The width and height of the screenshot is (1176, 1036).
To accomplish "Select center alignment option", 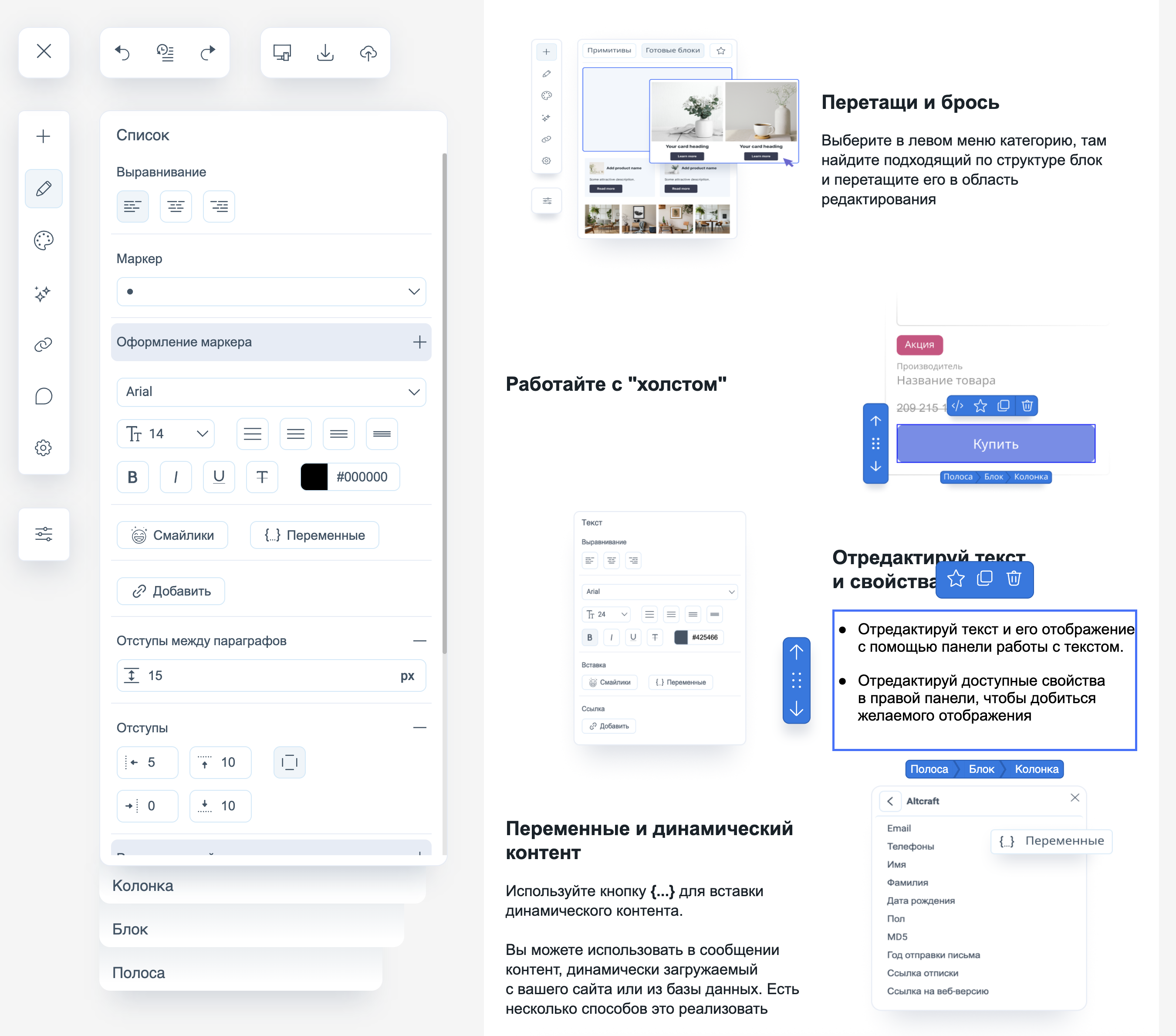I will [x=176, y=206].
